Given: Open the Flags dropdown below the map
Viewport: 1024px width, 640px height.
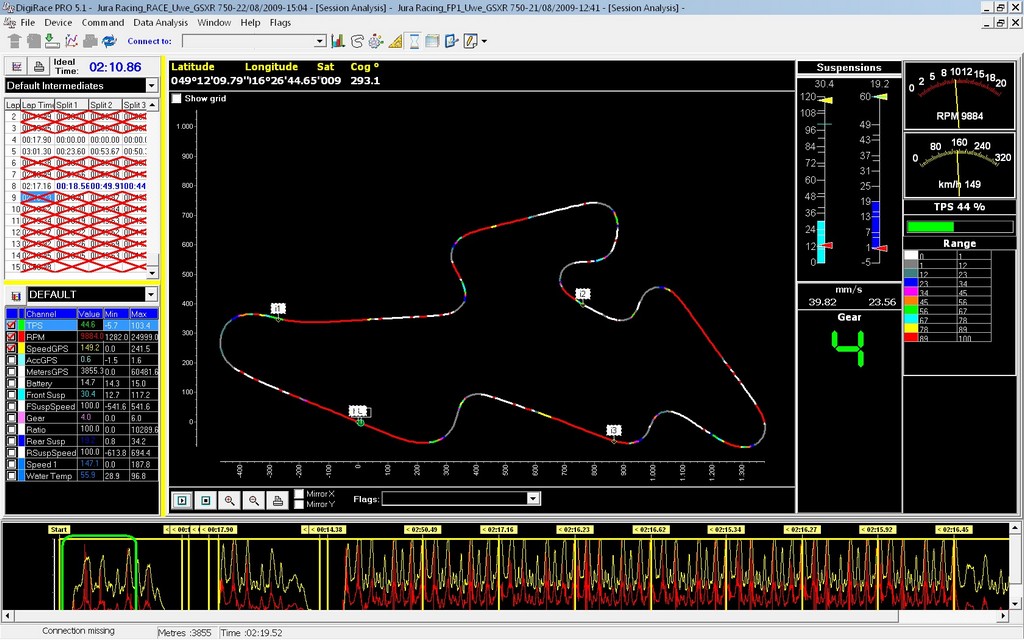Looking at the screenshot, I should [533, 499].
